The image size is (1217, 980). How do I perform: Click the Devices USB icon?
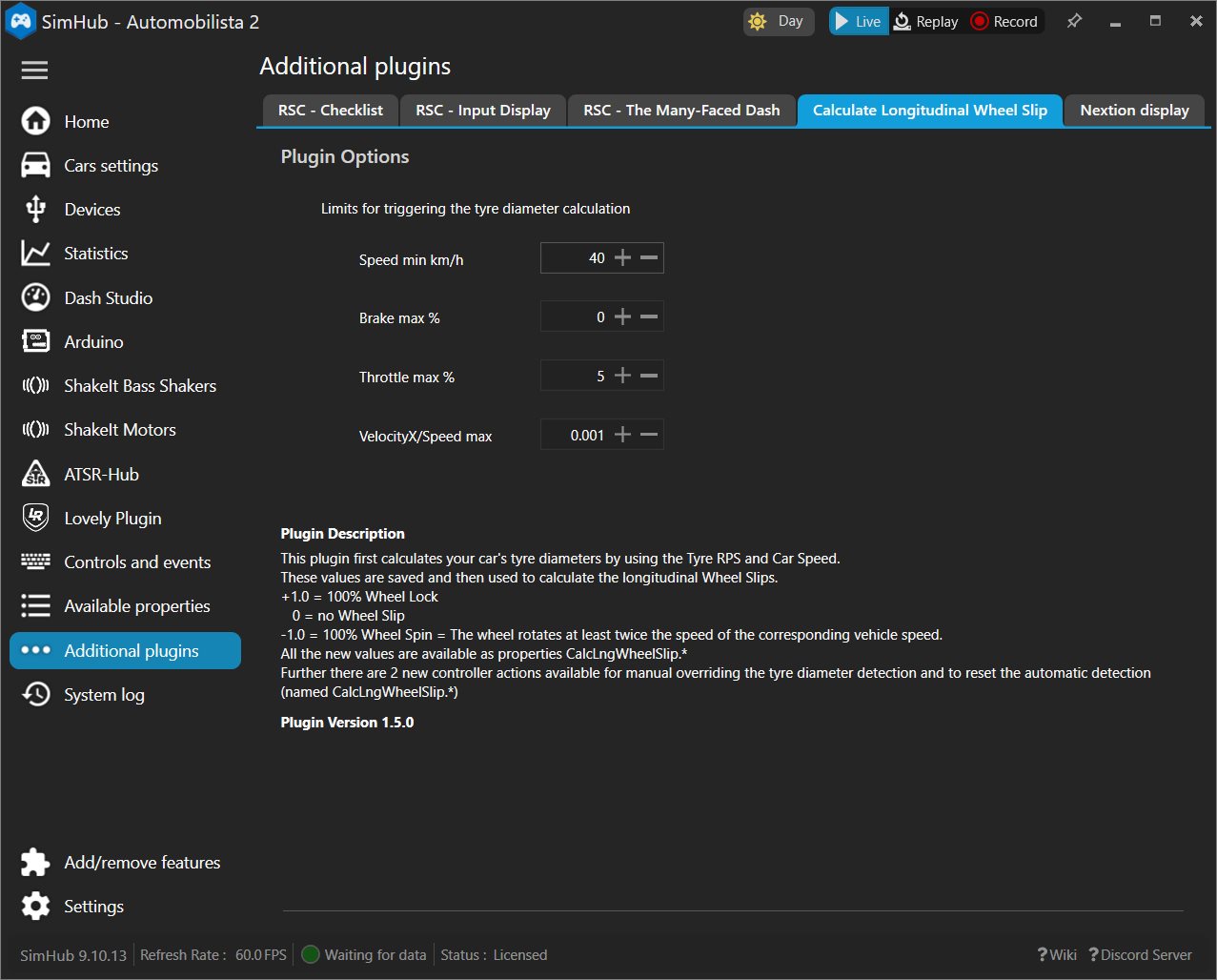[35, 209]
